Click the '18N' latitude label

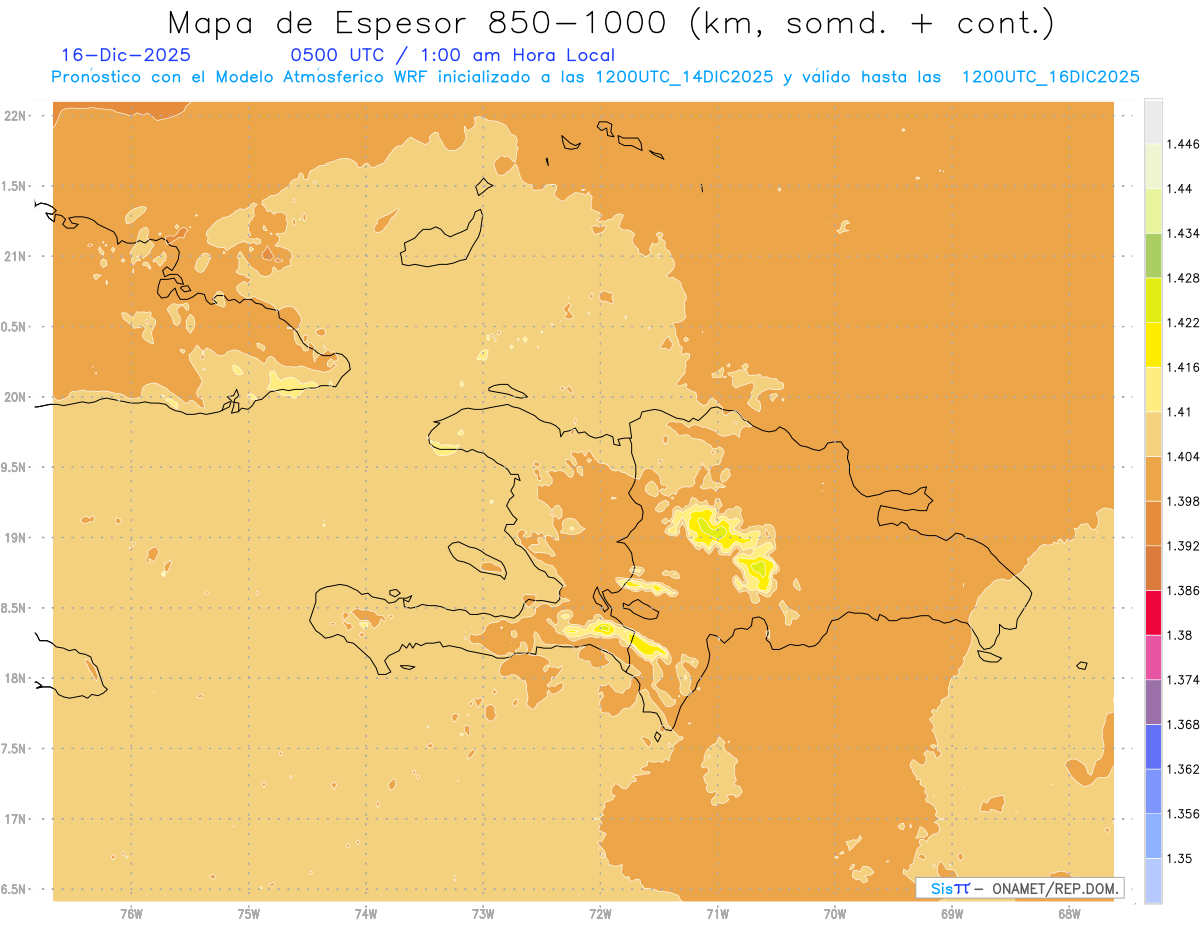click(x=17, y=678)
